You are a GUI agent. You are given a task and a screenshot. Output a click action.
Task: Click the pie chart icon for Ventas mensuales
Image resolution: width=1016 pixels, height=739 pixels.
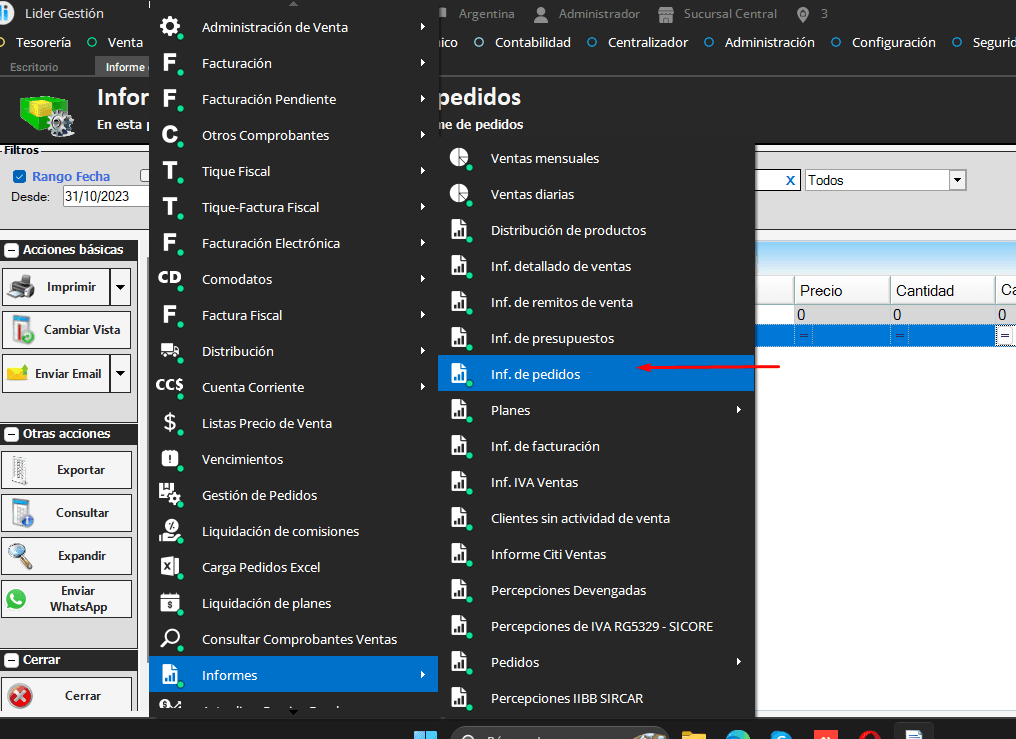(459, 158)
